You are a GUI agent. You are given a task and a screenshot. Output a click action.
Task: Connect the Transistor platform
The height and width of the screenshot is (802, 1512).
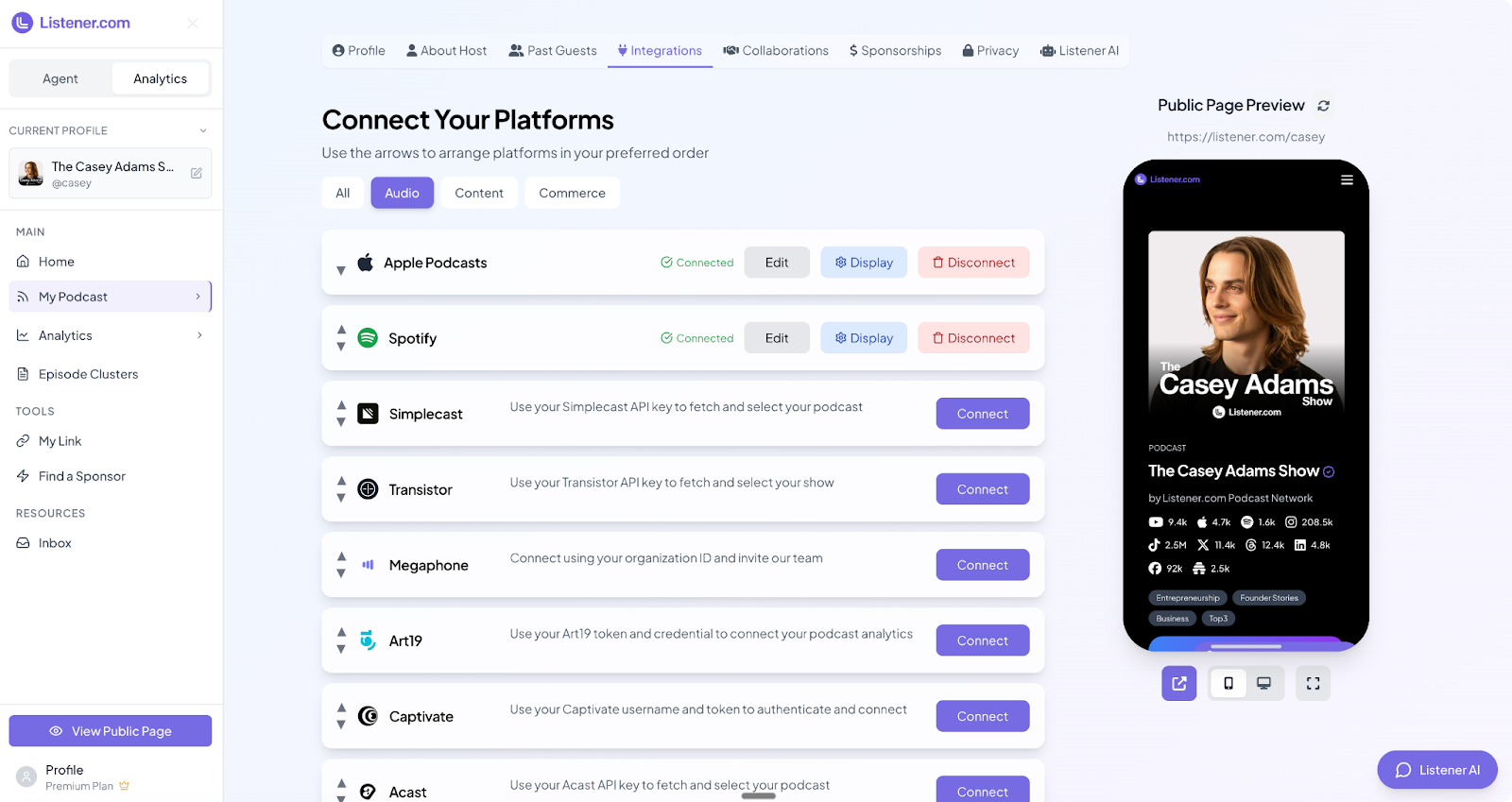click(x=983, y=489)
